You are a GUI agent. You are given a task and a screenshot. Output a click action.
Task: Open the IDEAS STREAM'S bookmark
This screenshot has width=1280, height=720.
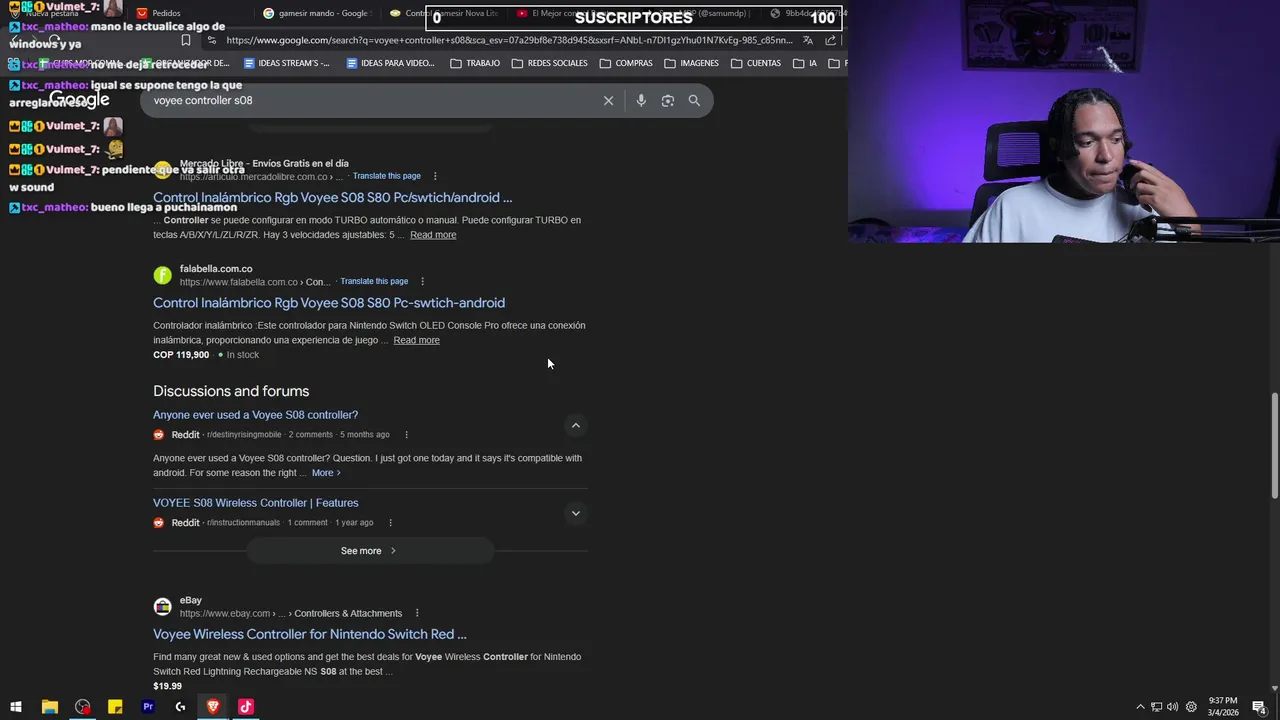click(x=286, y=63)
